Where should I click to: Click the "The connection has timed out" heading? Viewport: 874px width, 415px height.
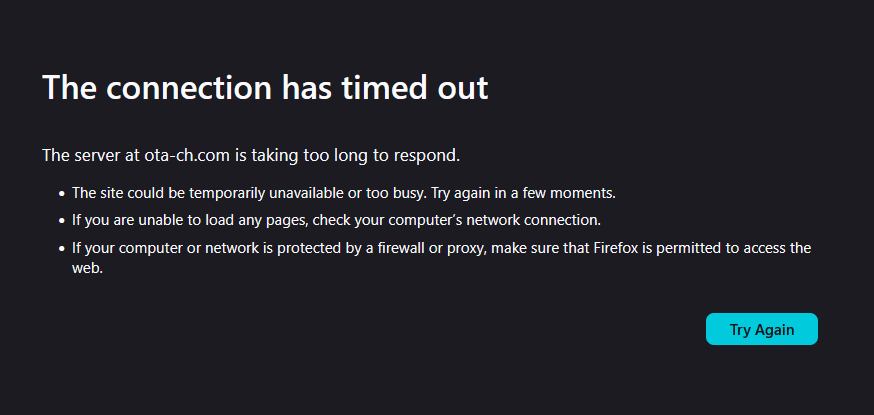(x=265, y=88)
